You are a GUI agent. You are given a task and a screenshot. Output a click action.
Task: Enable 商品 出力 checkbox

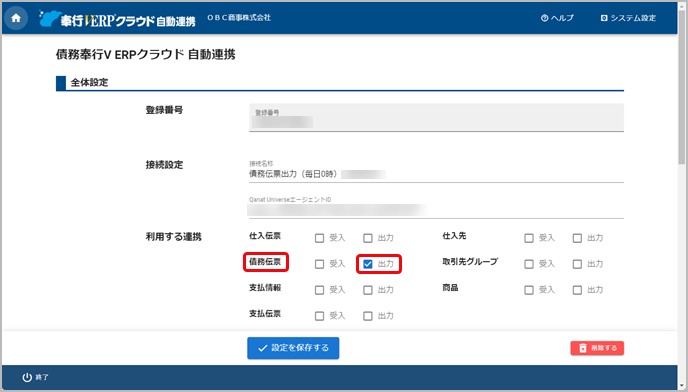click(577, 290)
